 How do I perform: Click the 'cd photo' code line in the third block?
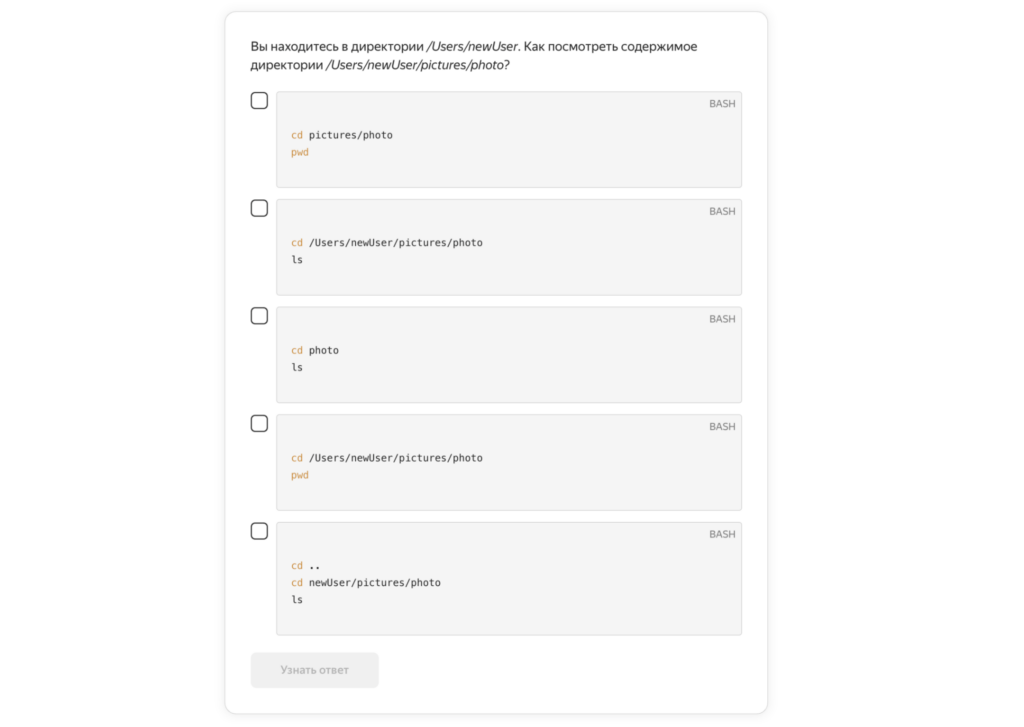[x=314, y=350]
